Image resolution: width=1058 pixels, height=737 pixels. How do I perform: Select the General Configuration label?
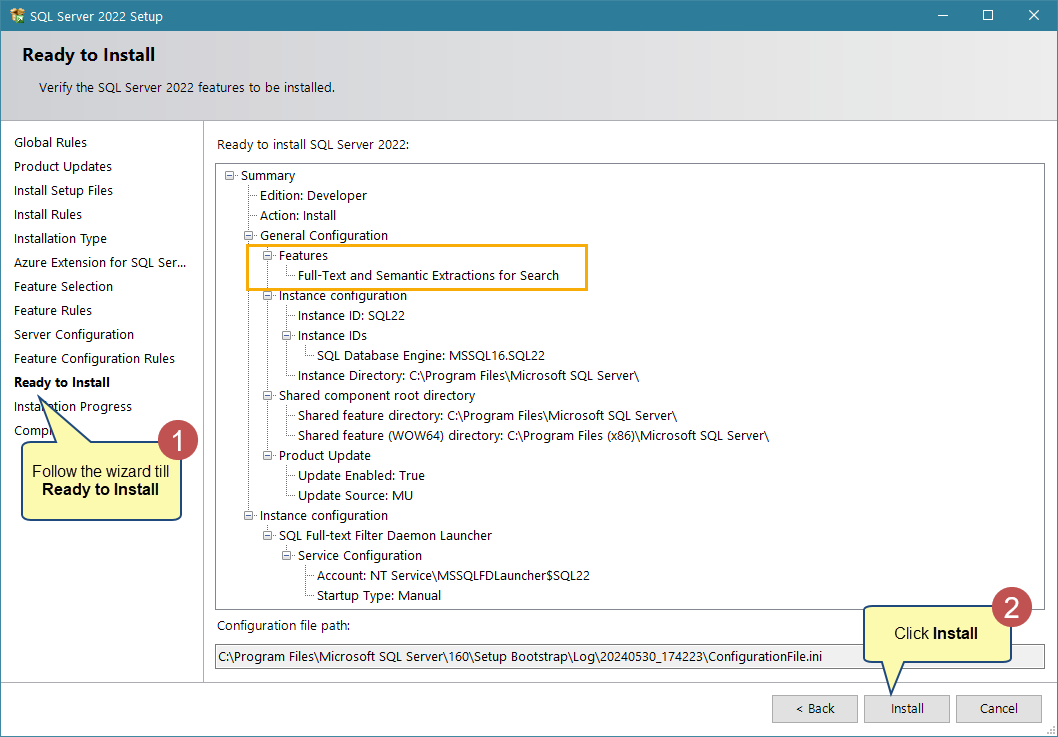tap(324, 236)
